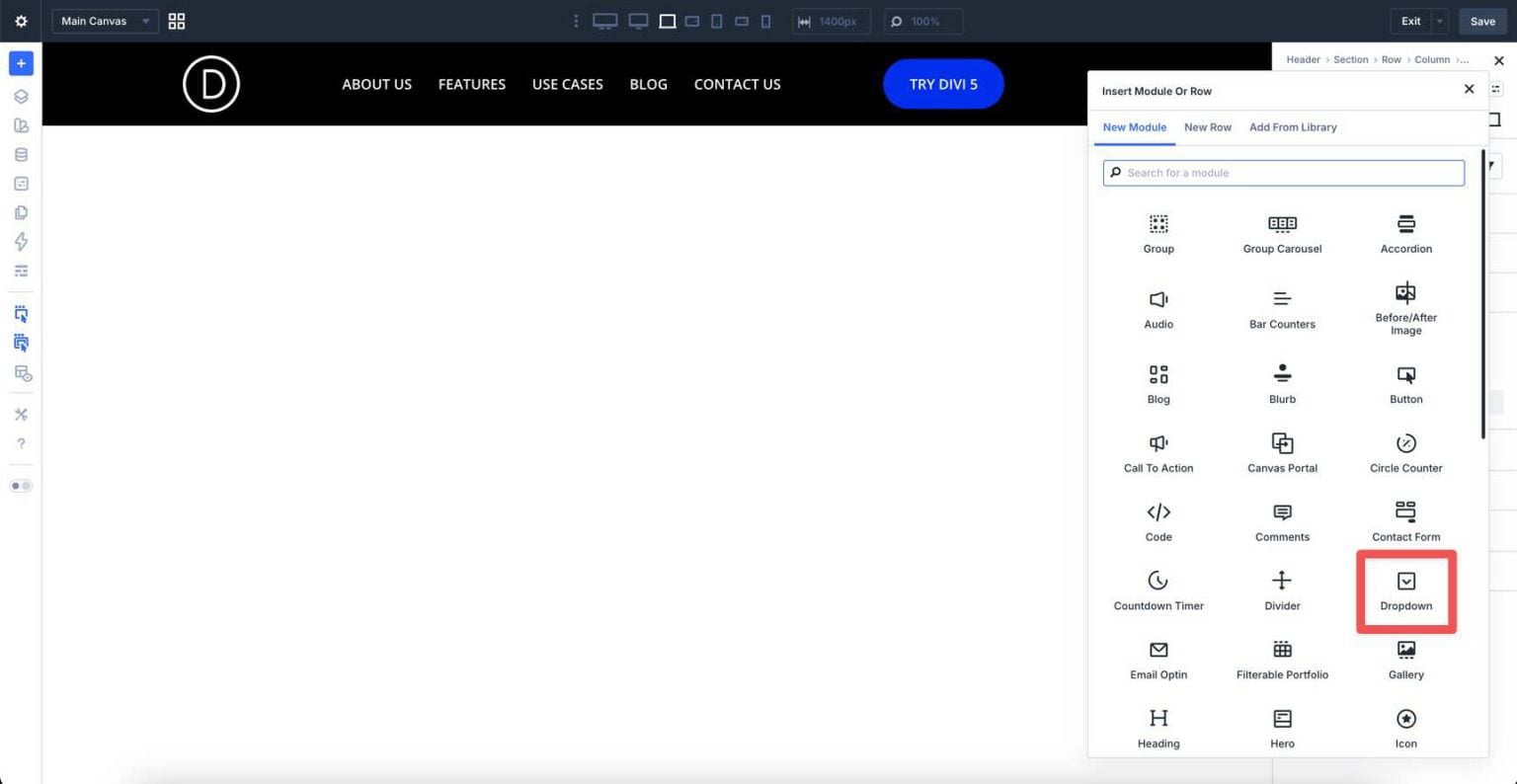Close the Insert Module Or Row dialog

1469,89
